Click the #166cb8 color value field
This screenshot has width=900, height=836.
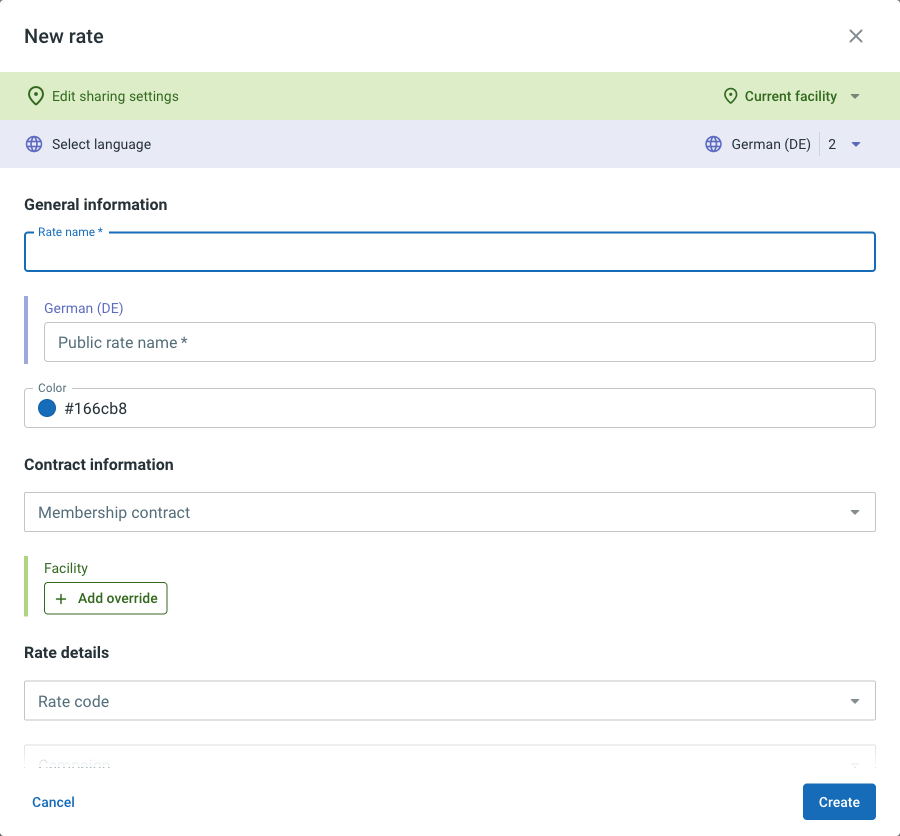(449, 408)
